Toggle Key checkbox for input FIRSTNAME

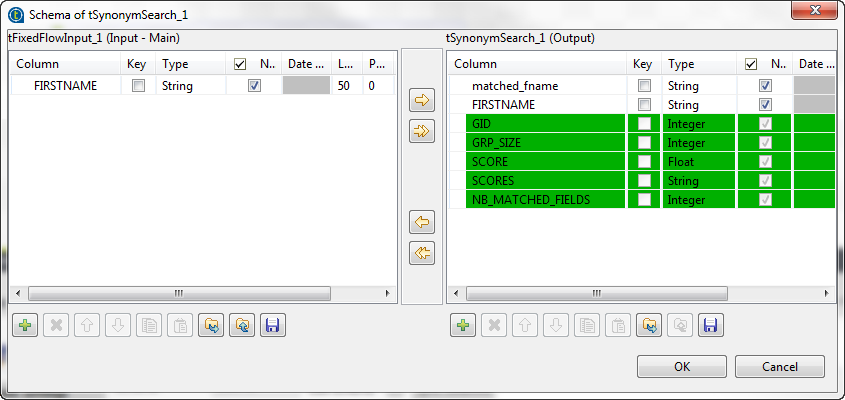click(x=138, y=86)
